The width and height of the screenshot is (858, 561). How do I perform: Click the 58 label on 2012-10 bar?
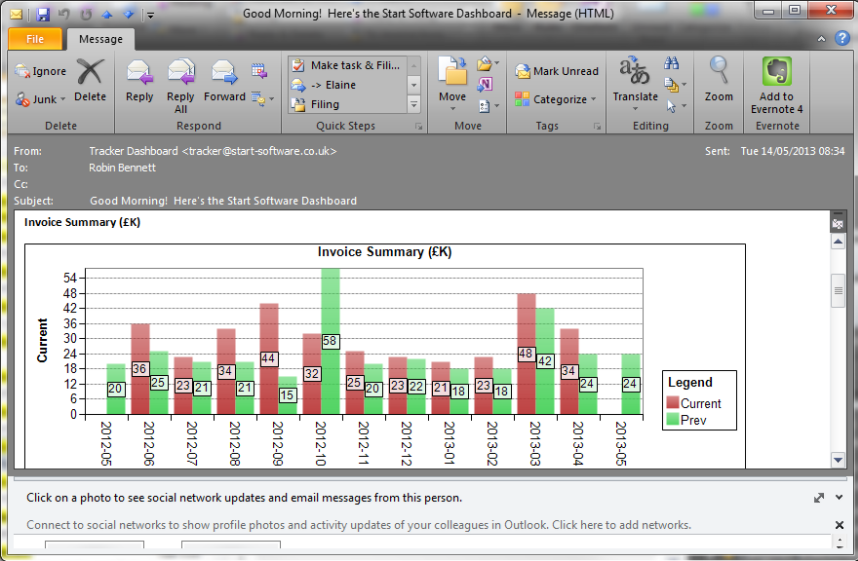pos(329,342)
